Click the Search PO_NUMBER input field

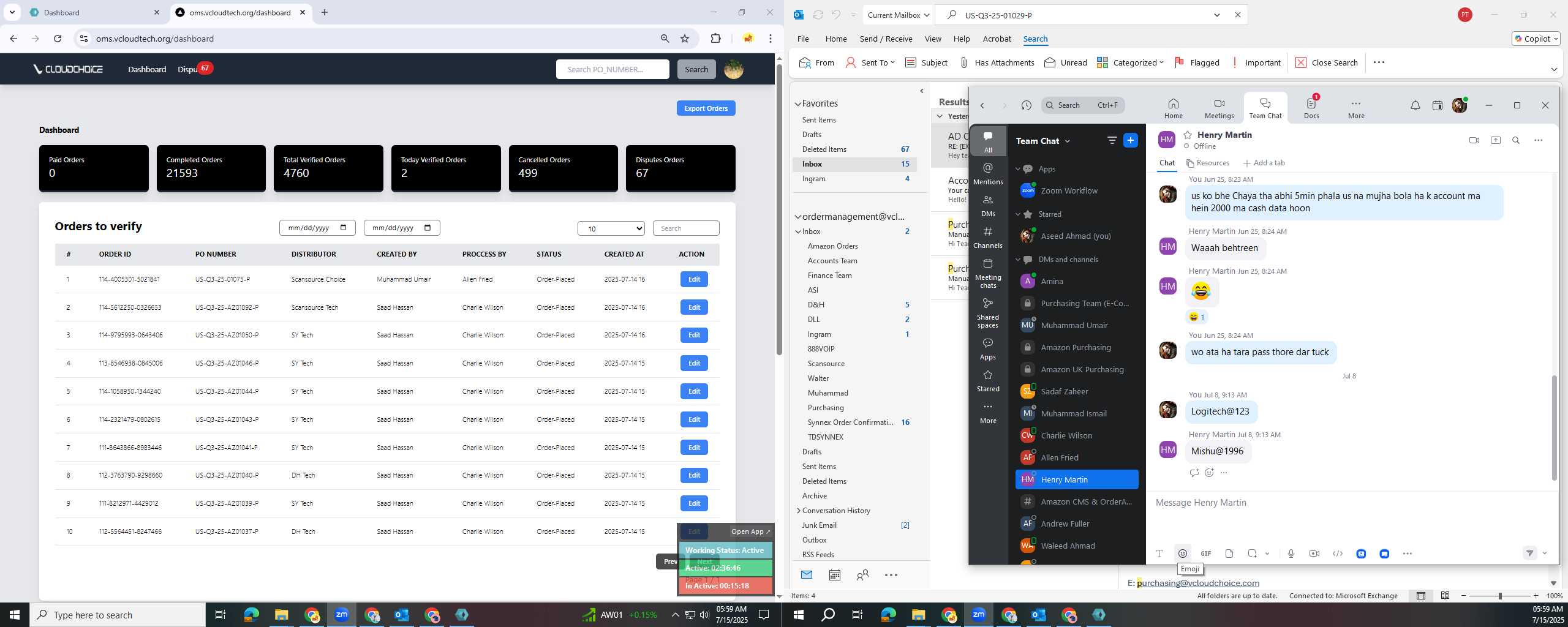(x=612, y=69)
